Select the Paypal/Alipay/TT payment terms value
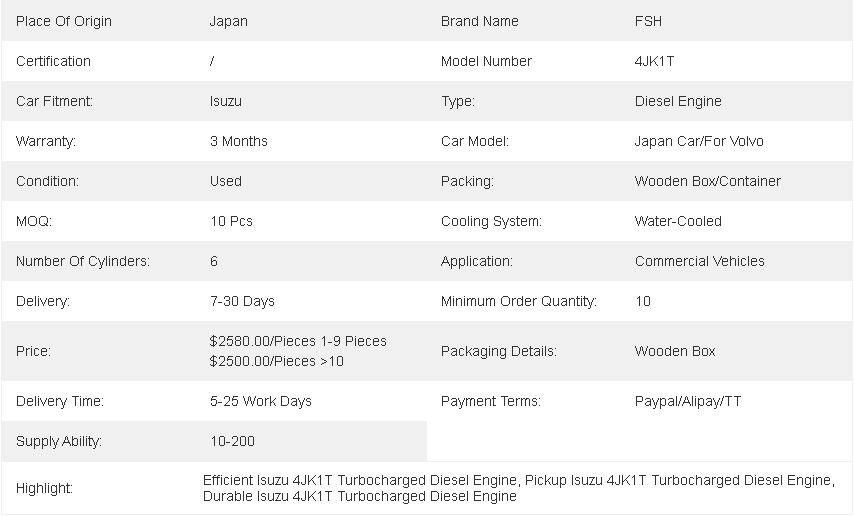Viewport: 854px width, 516px height. tap(687, 402)
